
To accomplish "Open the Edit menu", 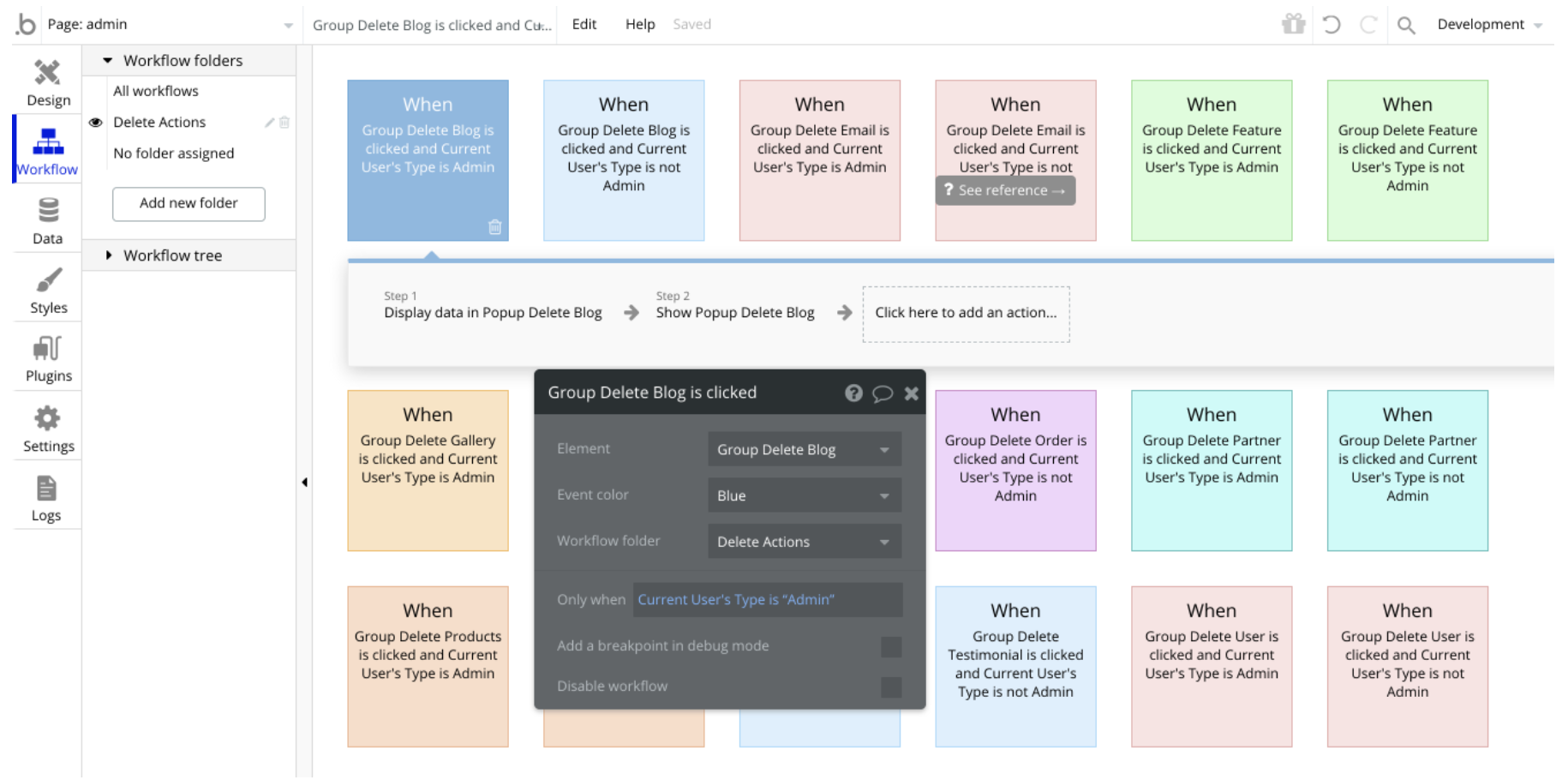I will coord(584,24).
